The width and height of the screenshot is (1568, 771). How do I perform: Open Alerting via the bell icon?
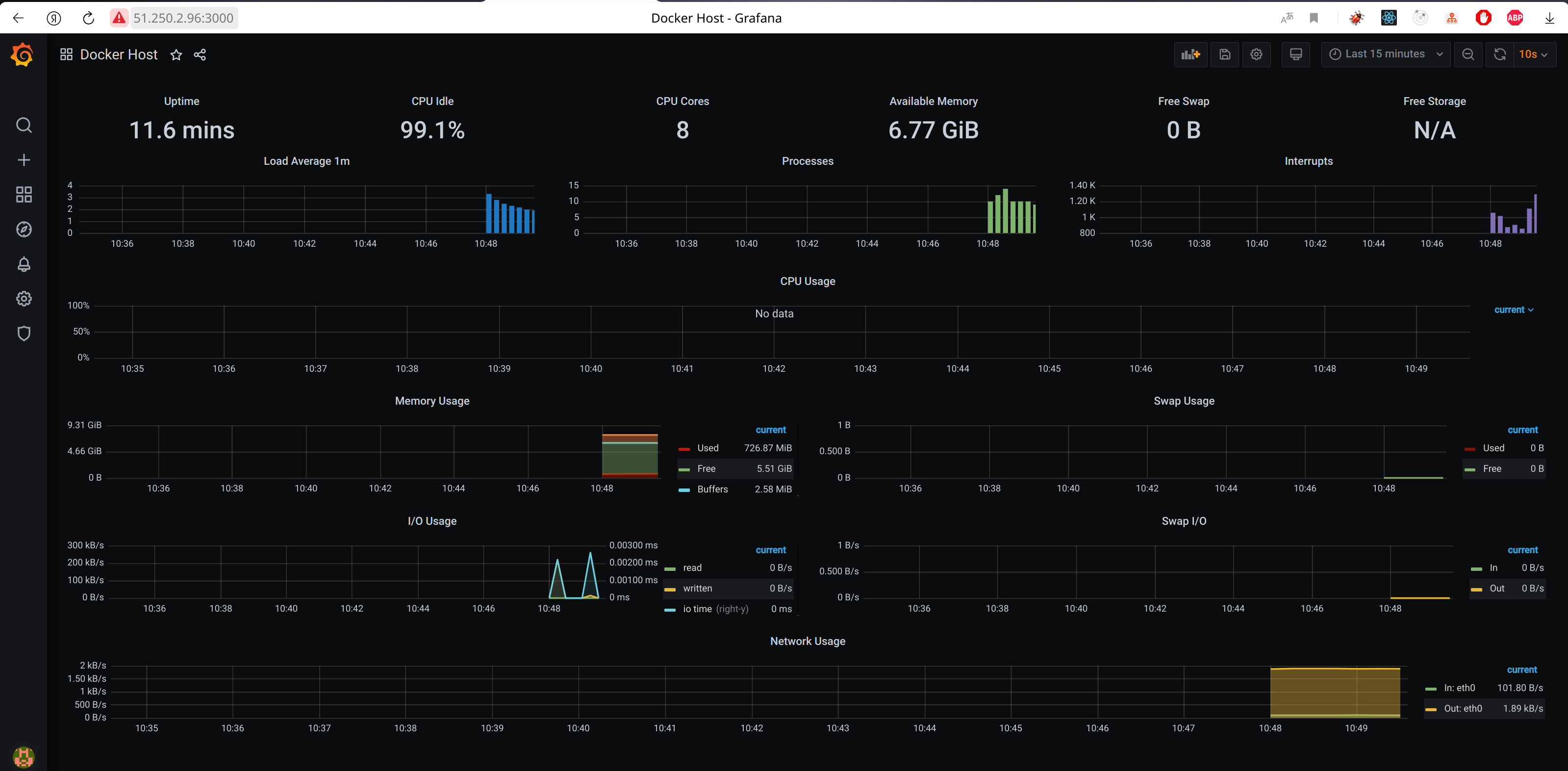coord(24,264)
